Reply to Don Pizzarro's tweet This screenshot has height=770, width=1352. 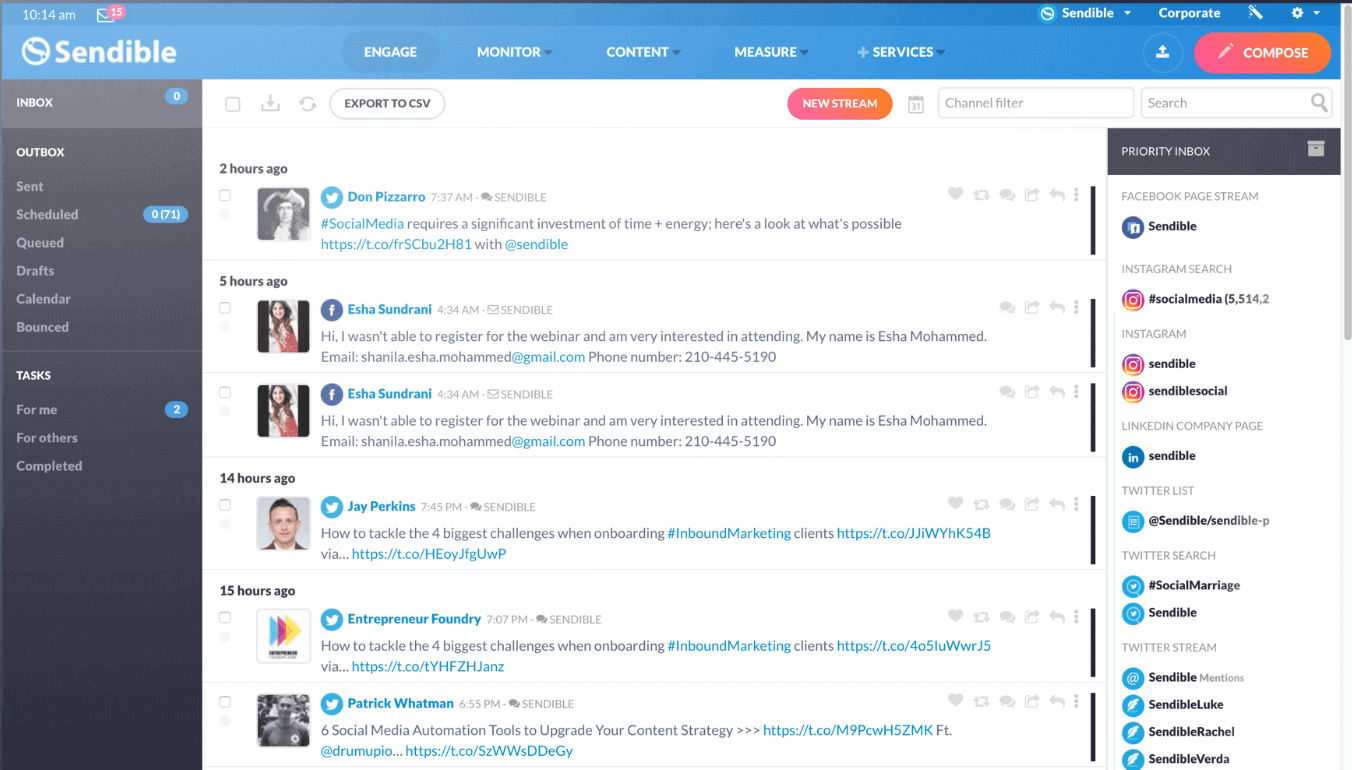click(x=1057, y=195)
